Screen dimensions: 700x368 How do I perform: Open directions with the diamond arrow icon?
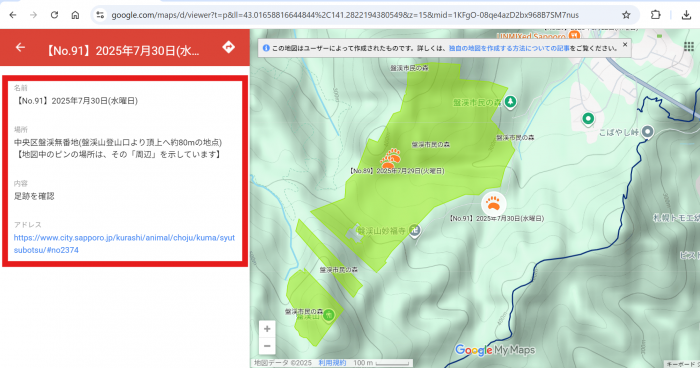click(229, 47)
